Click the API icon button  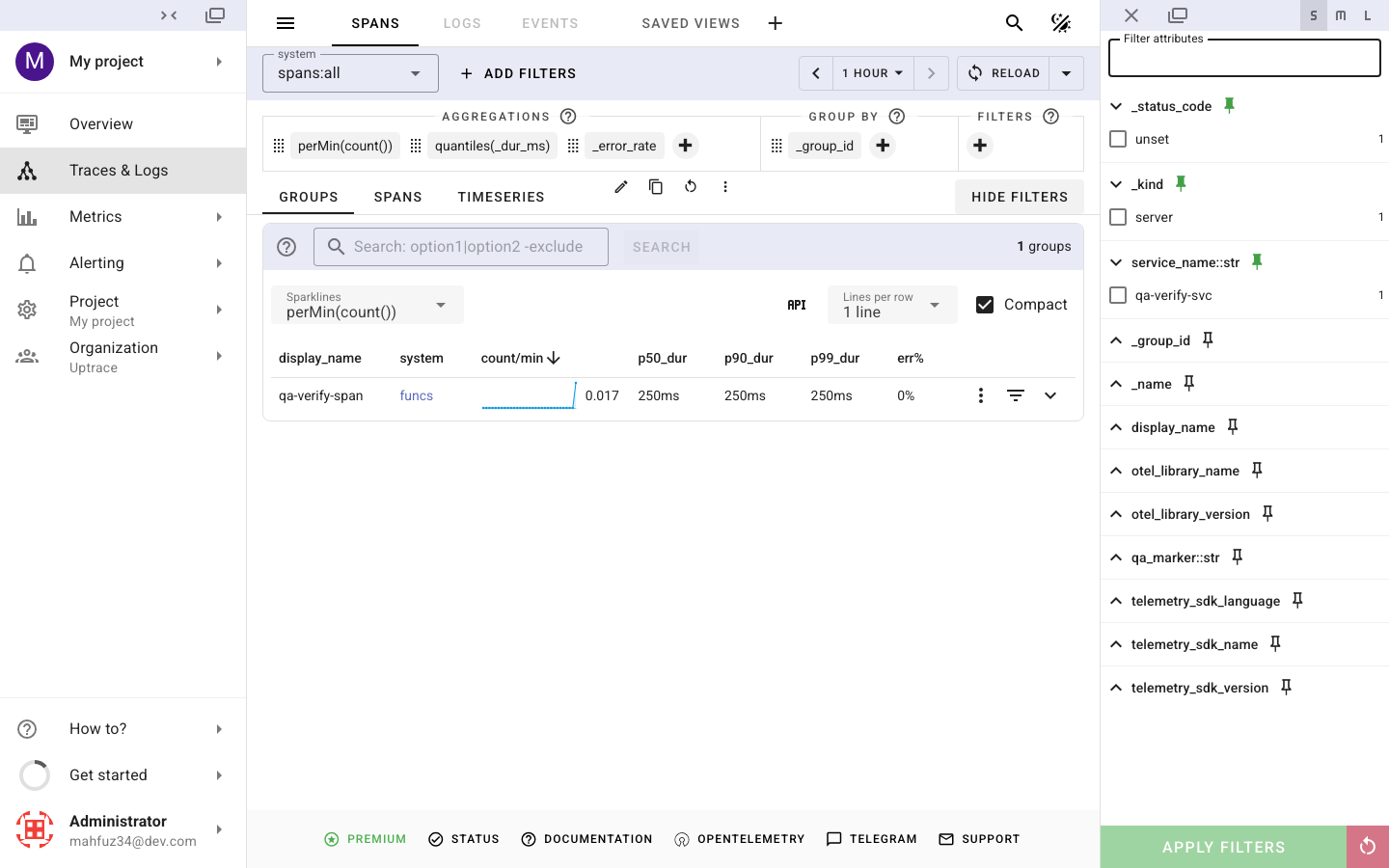(x=797, y=305)
